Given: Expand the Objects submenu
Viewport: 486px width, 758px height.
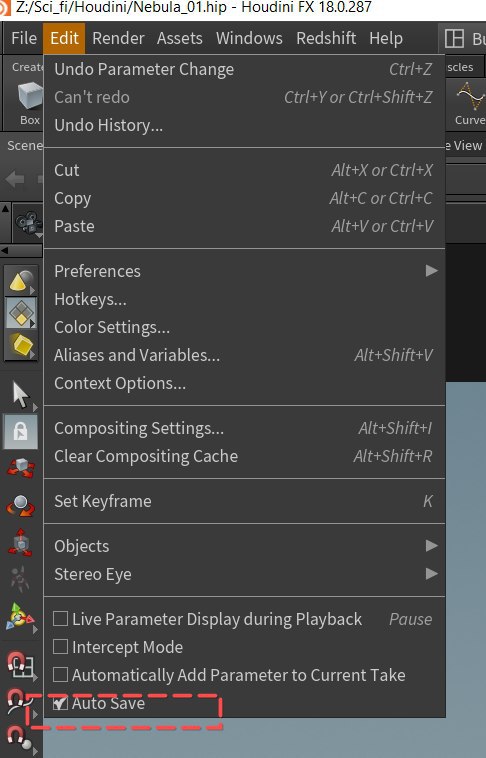Looking at the screenshot, I should click(x=244, y=546).
